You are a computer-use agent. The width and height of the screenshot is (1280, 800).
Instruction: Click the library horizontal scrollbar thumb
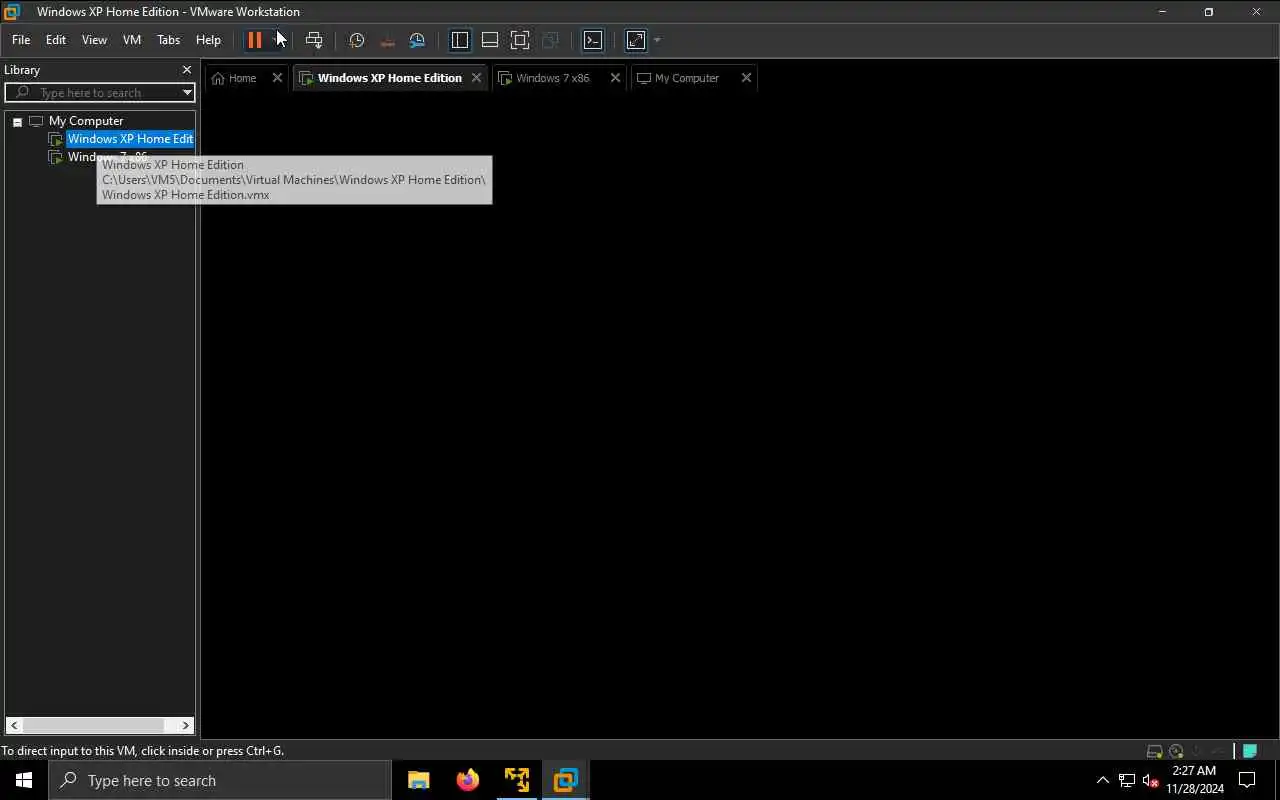click(94, 726)
